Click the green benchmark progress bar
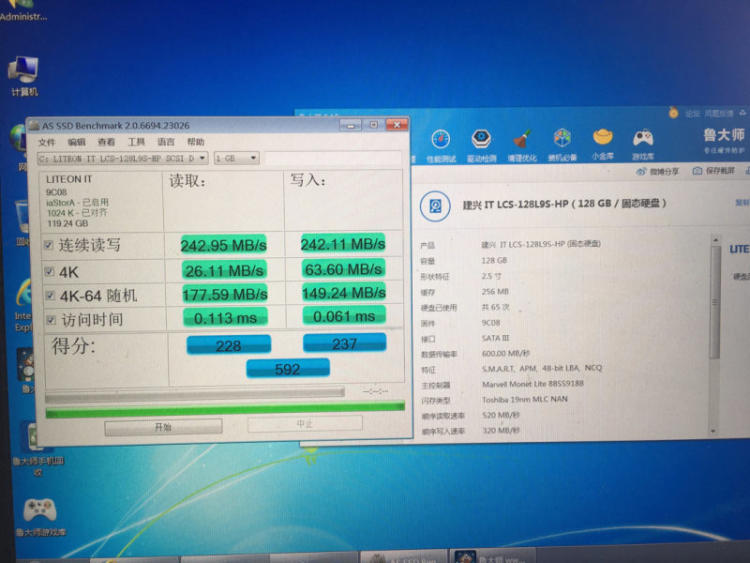This screenshot has width=750, height=563. coord(225,409)
